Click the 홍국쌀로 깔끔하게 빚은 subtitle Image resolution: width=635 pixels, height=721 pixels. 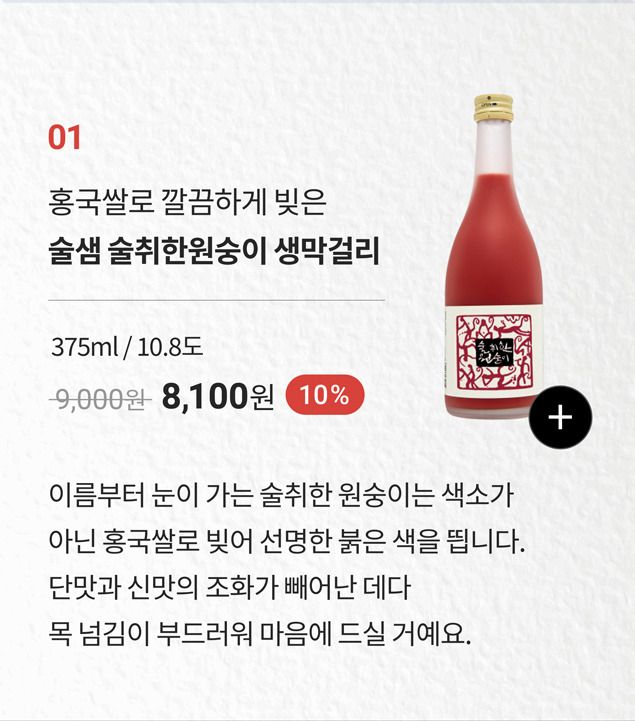coord(188,202)
